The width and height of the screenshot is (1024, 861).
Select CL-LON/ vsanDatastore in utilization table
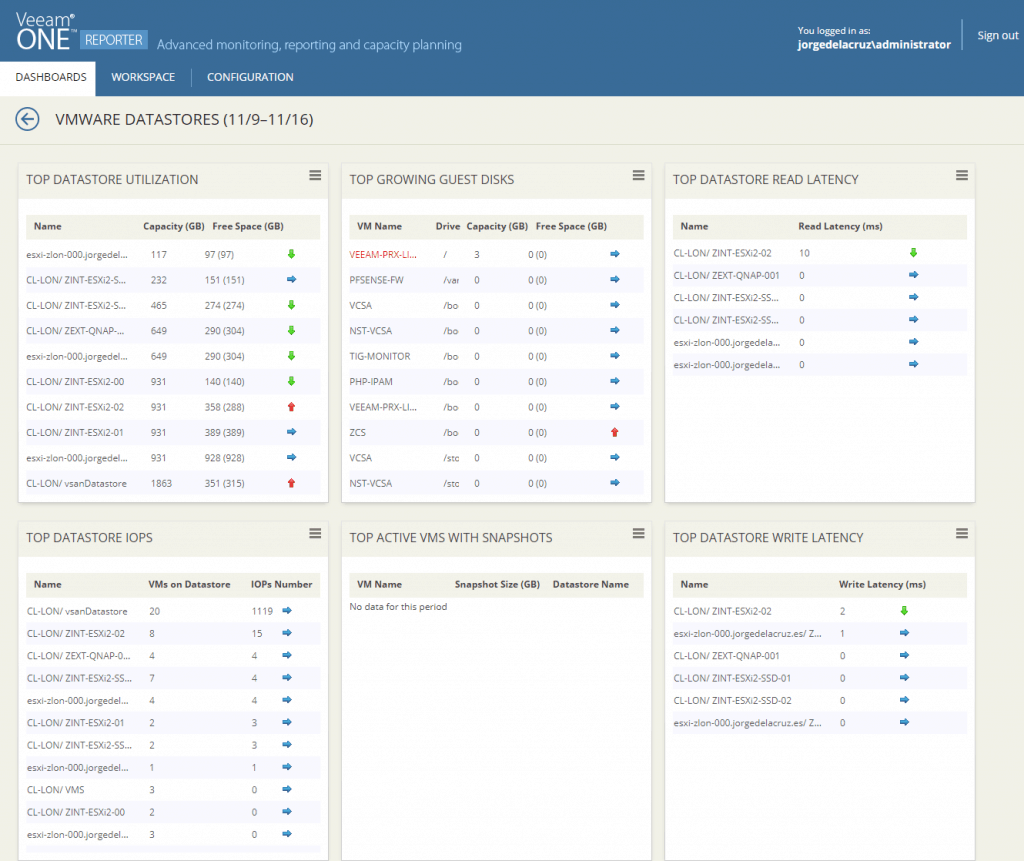pyautogui.click(x=76, y=483)
